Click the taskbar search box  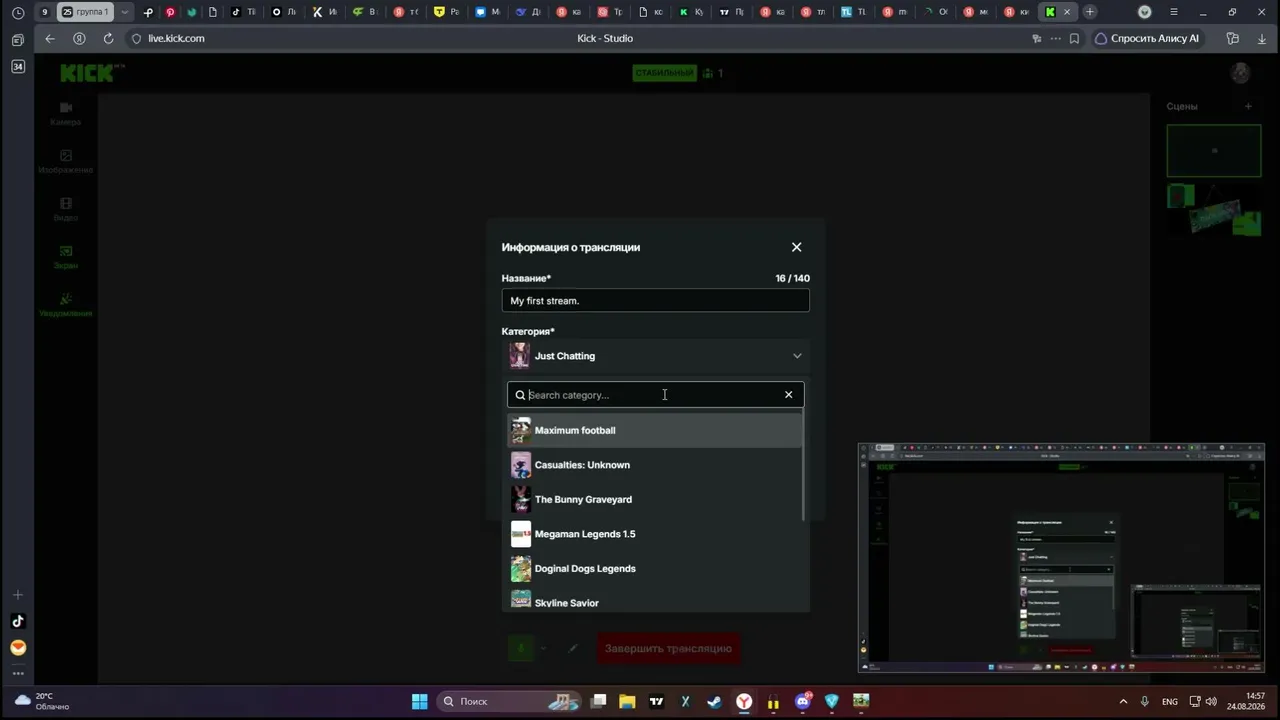pos(510,701)
